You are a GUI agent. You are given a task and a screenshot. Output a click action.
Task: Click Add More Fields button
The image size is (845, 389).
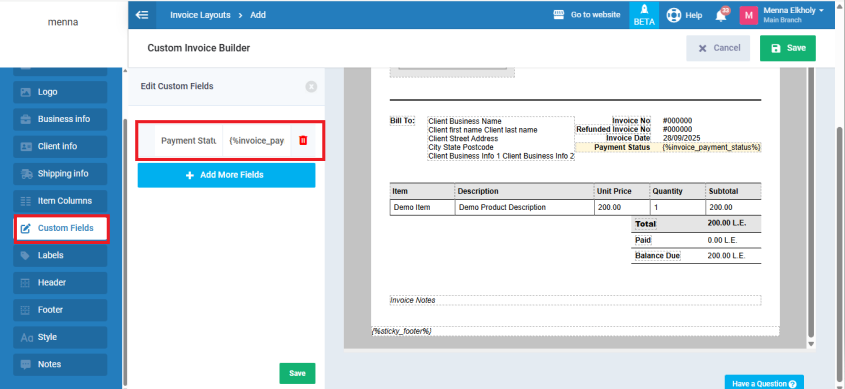pyautogui.click(x=226, y=175)
